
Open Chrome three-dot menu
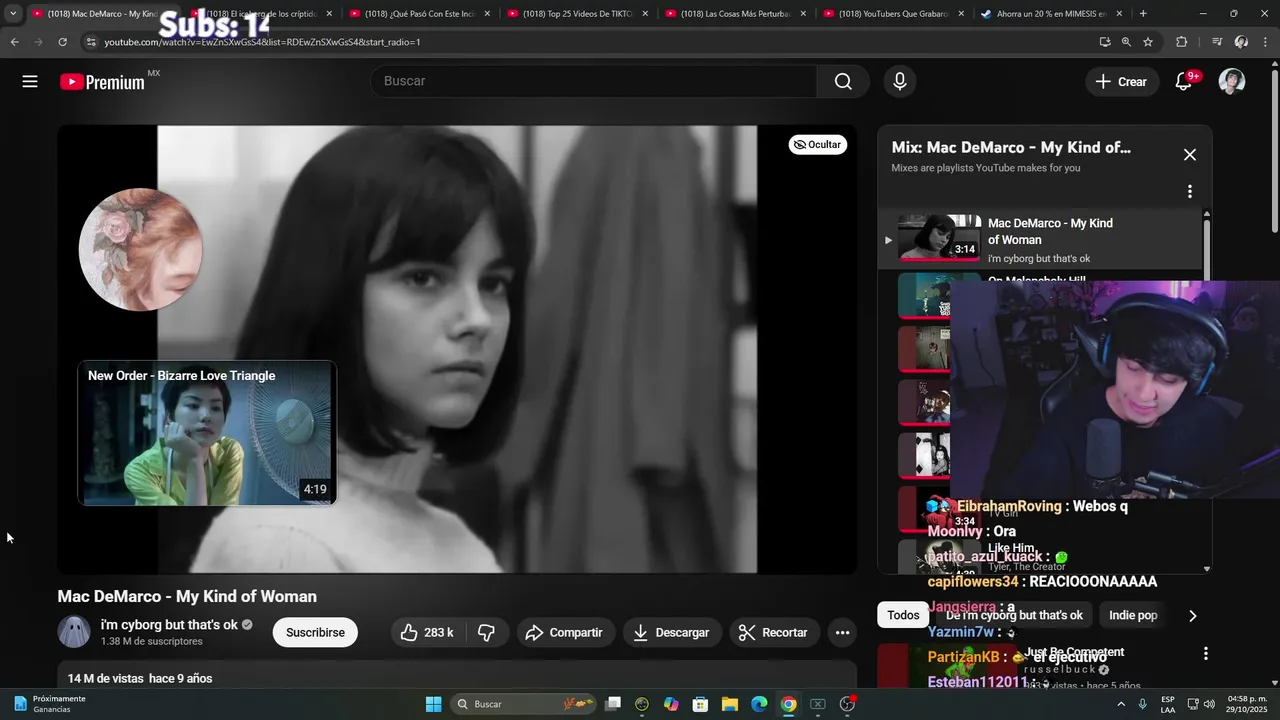click(1266, 42)
